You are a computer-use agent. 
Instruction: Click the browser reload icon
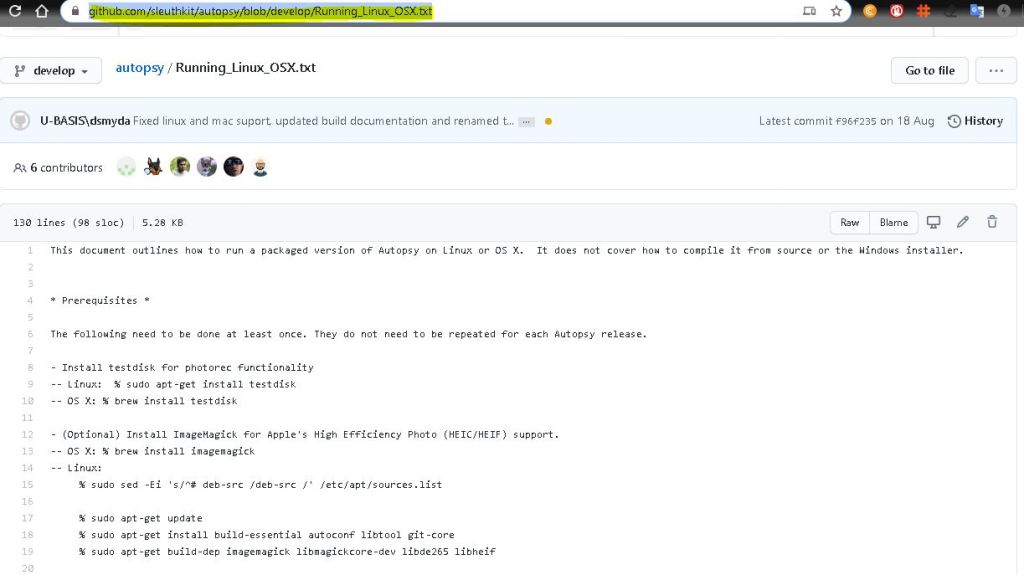15,11
